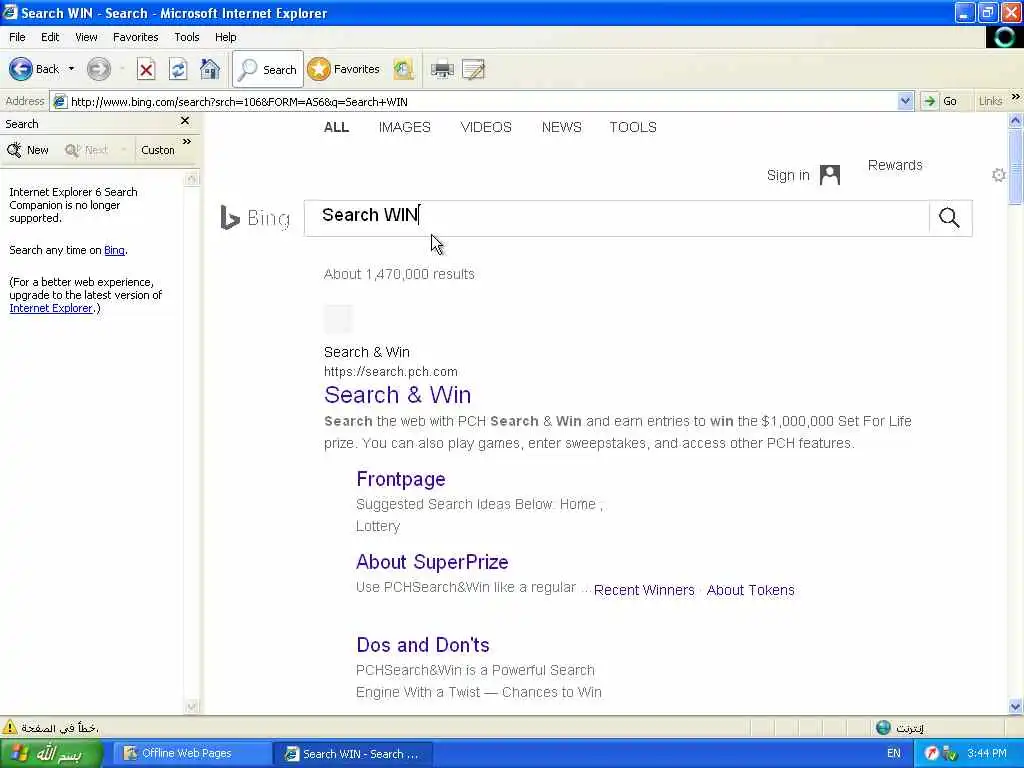Image resolution: width=1024 pixels, height=768 pixels.
Task: Open the Tools menu
Action: coord(187,37)
